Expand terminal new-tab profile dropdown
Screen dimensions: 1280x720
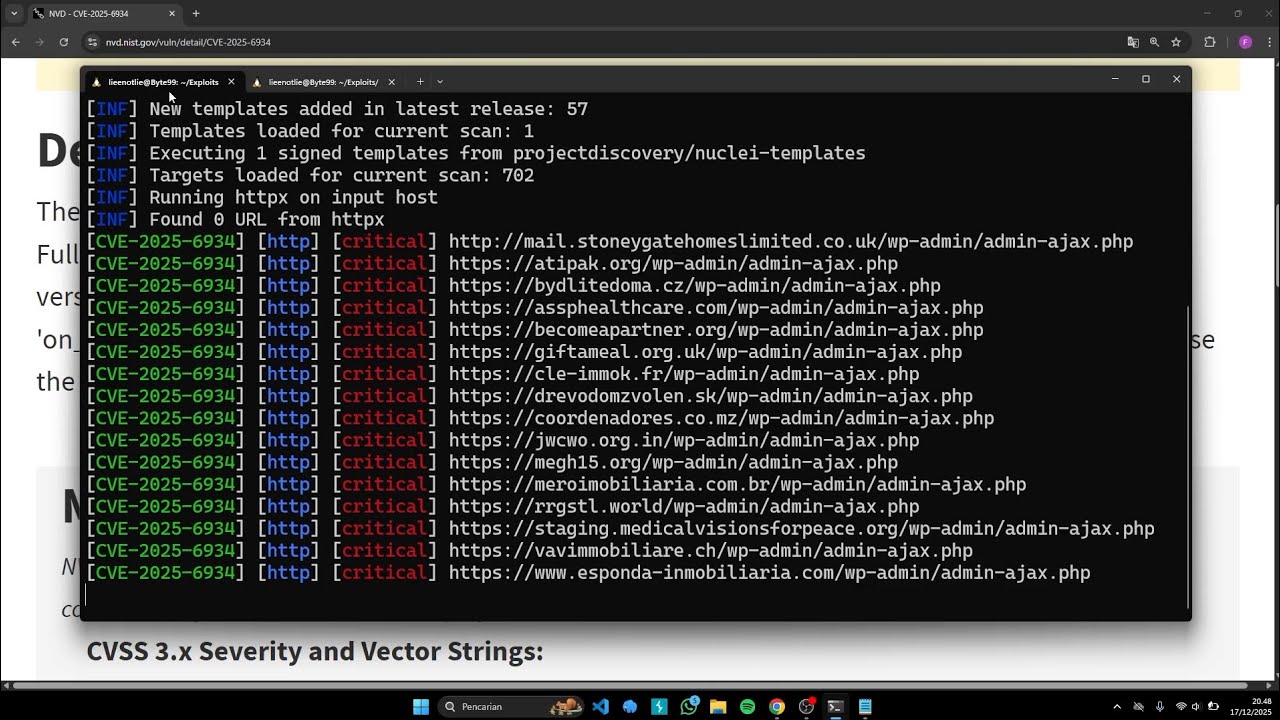click(x=440, y=82)
